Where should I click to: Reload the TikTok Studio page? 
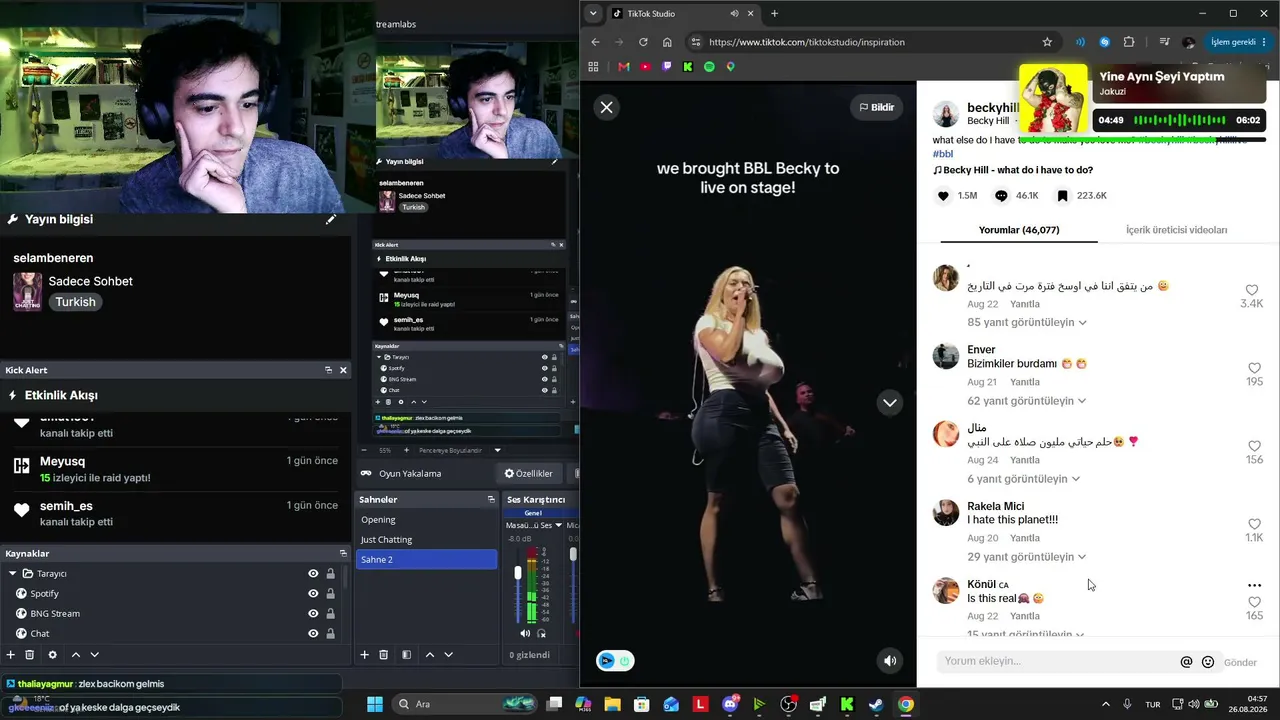coord(643,42)
